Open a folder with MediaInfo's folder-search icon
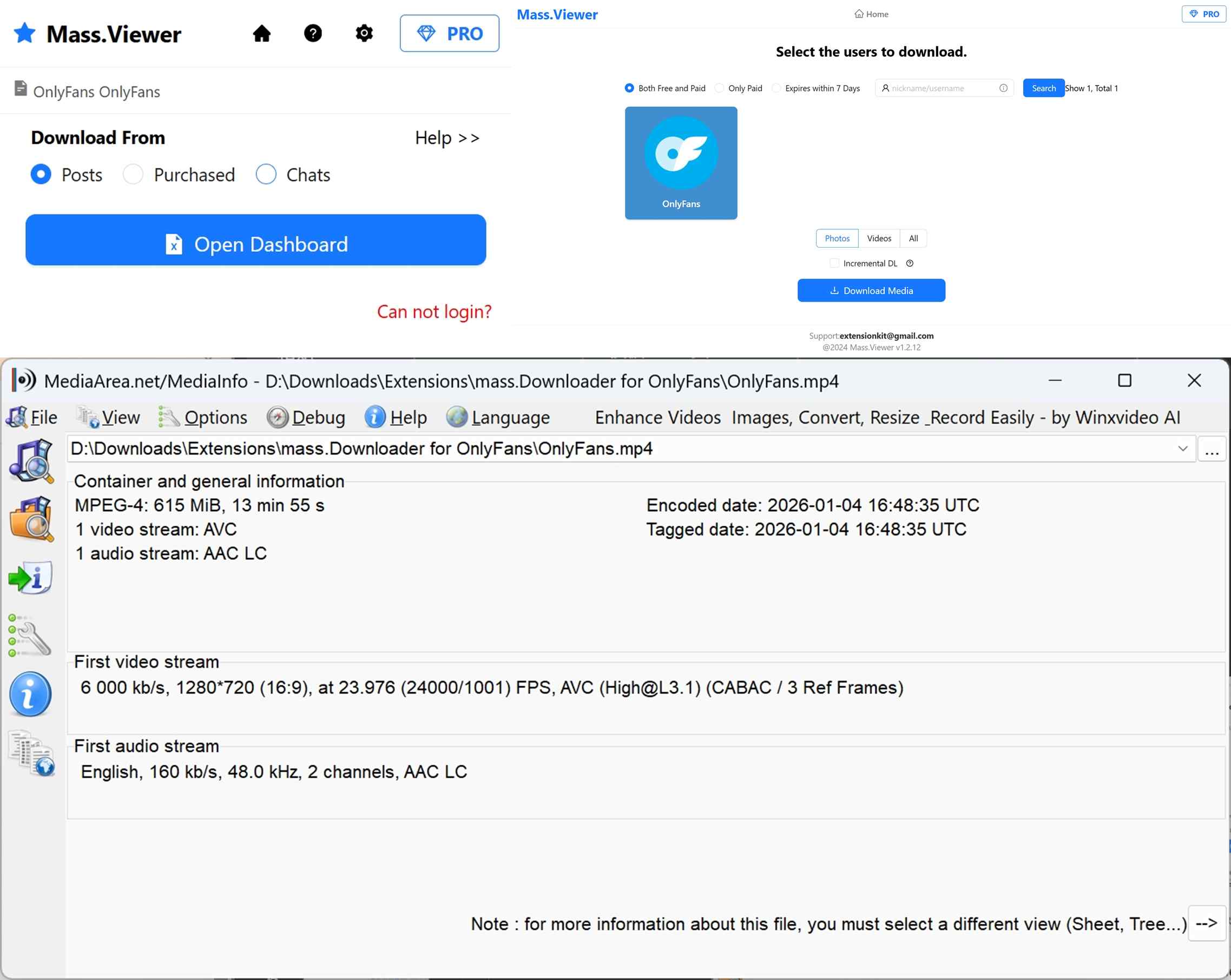This screenshot has height=980, width=1231. coord(31,519)
